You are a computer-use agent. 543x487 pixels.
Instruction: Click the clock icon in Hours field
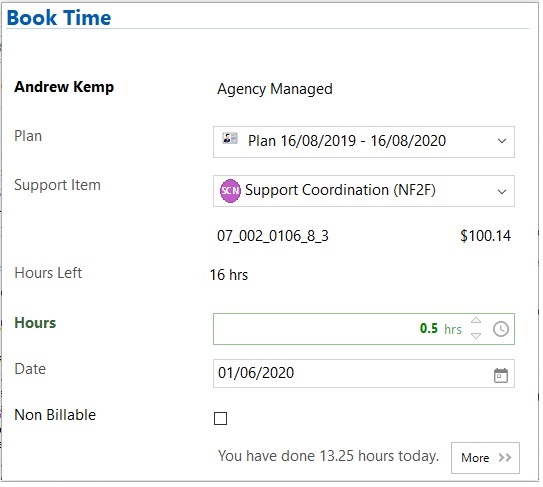pyautogui.click(x=500, y=329)
